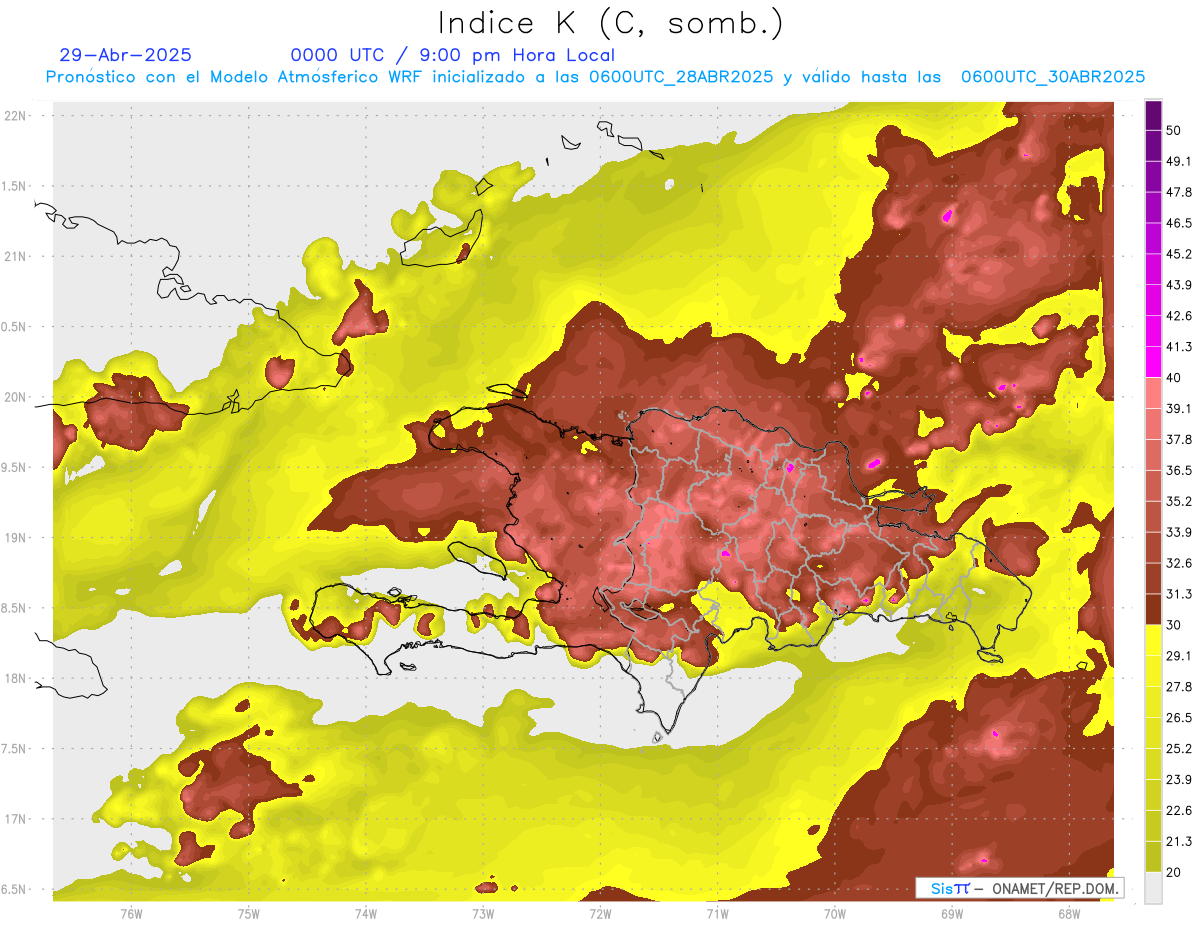Viewport: 1200px width, 927px height.
Task: Click the longitude label "70W"
Action: pos(834,914)
